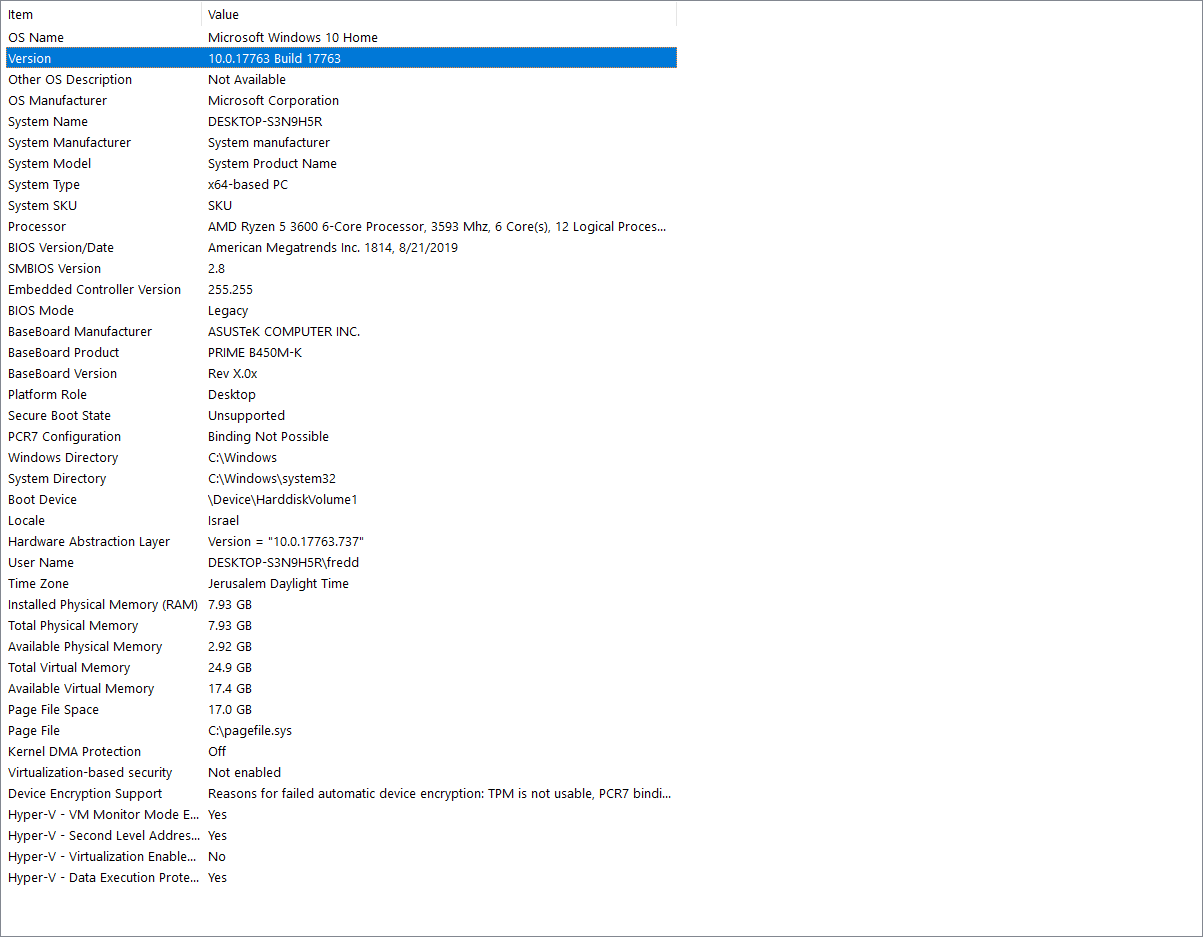Click the System Type item
Viewport: 1203px width, 937px height.
coord(44,185)
